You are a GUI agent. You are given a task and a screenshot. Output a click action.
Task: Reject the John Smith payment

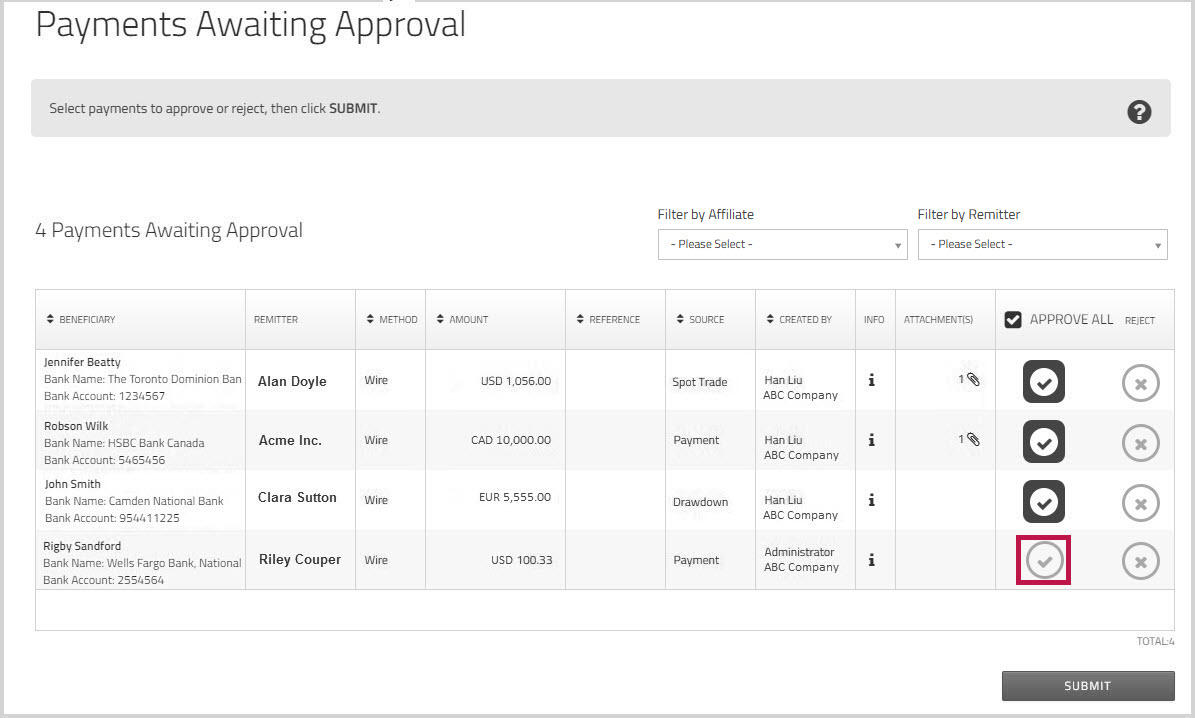(1140, 503)
